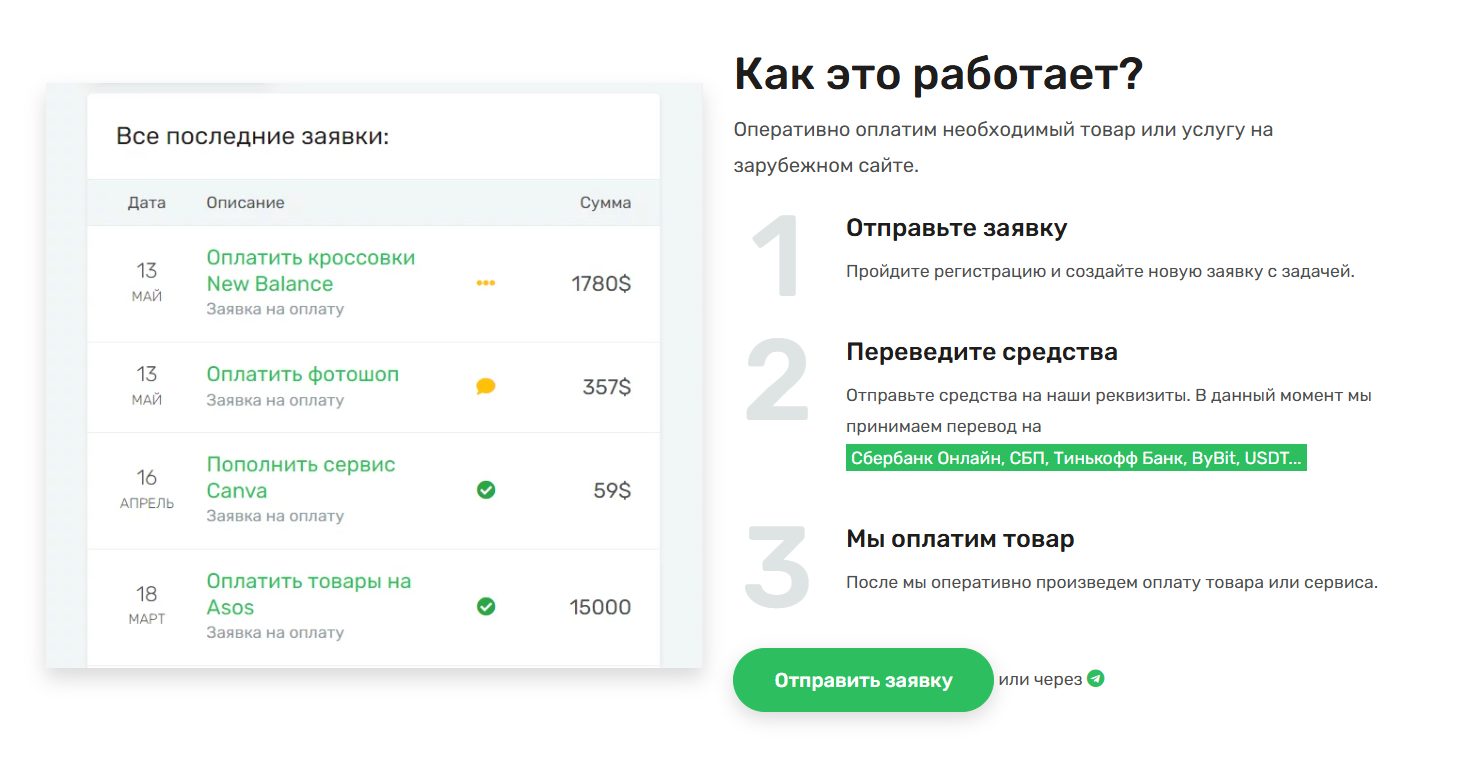Image resolution: width=1481 pixels, height=768 pixels.
Task: Open 'Оплатить товары на Asos' request link
Action: (x=308, y=594)
